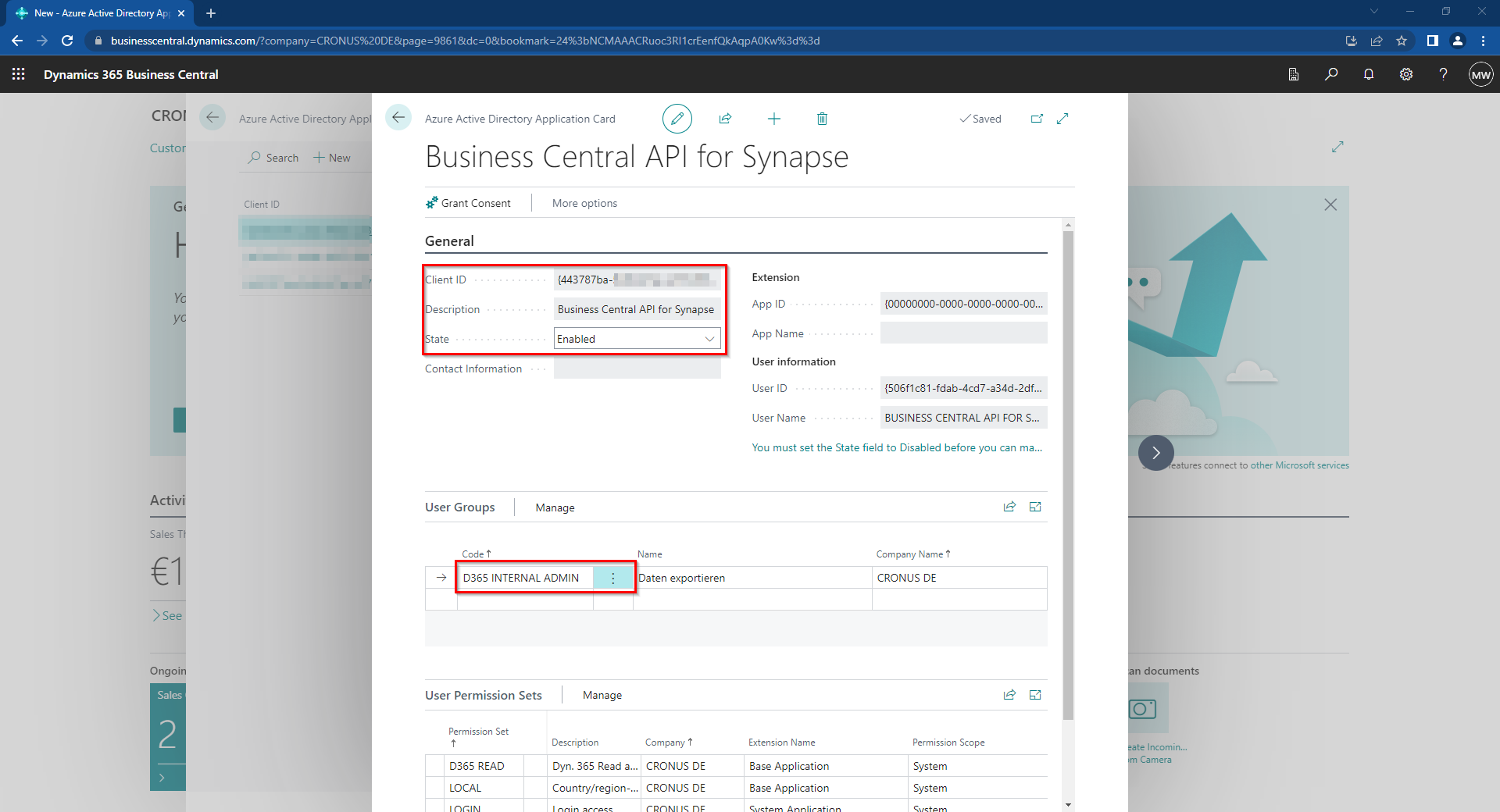Image resolution: width=1500 pixels, height=812 pixels.
Task: Click the edit pencil icon on the card
Action: [677, 119]
